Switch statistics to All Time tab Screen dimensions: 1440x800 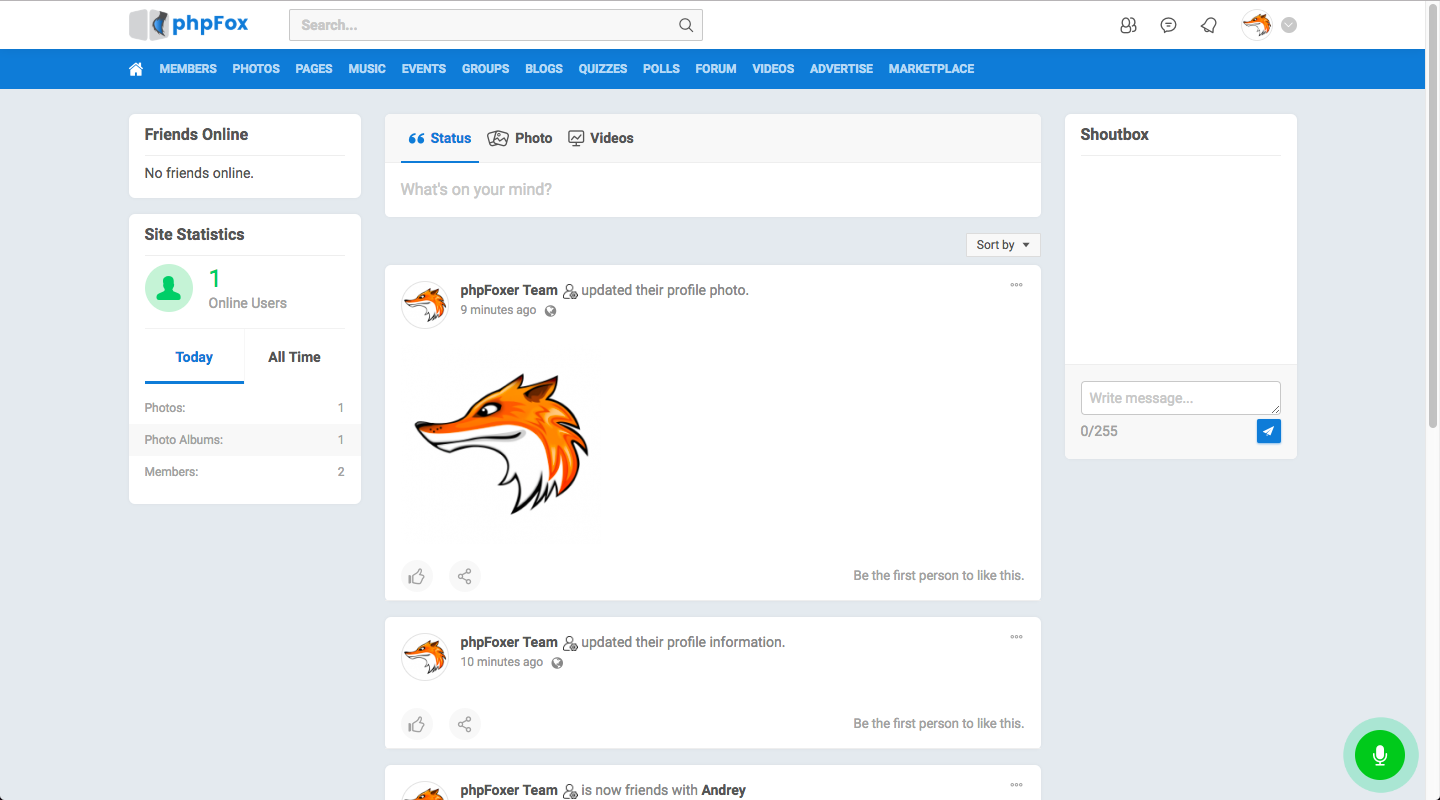coord(294,357)
